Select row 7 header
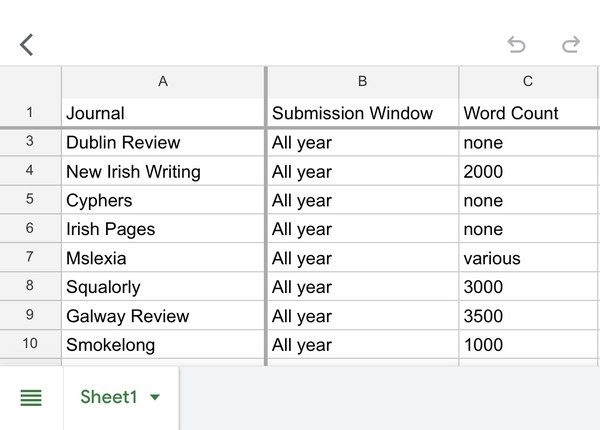The height and width of the screenshot is (430, 600). [30, 258]
